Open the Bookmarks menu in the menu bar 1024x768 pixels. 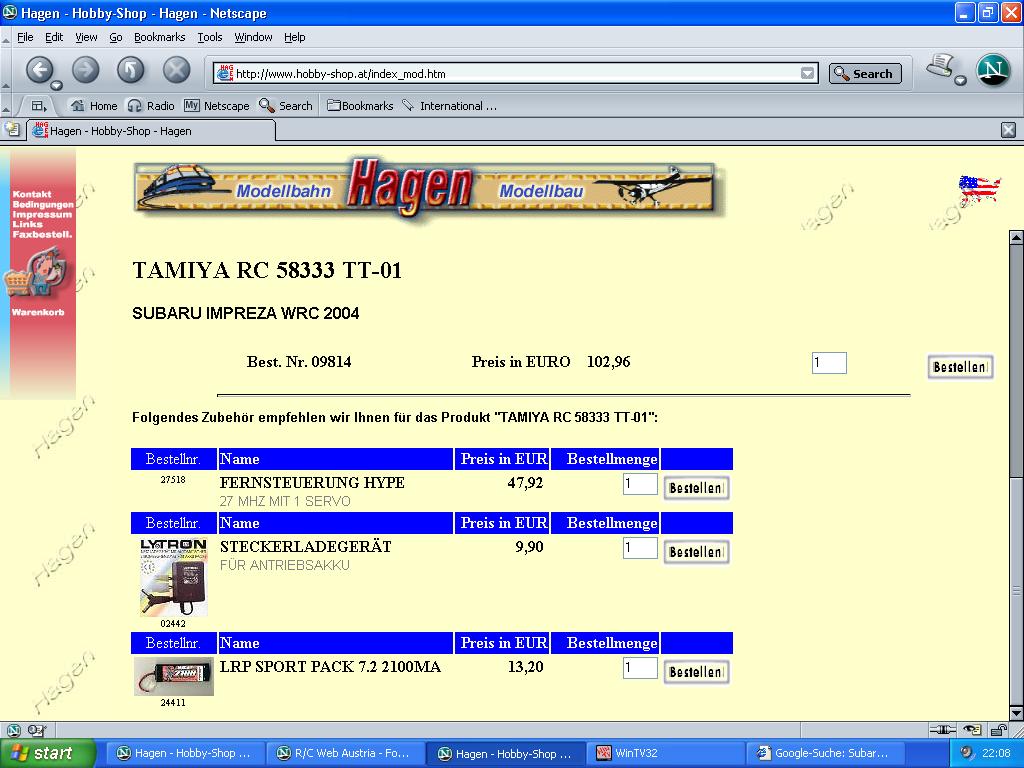point(159,37)
